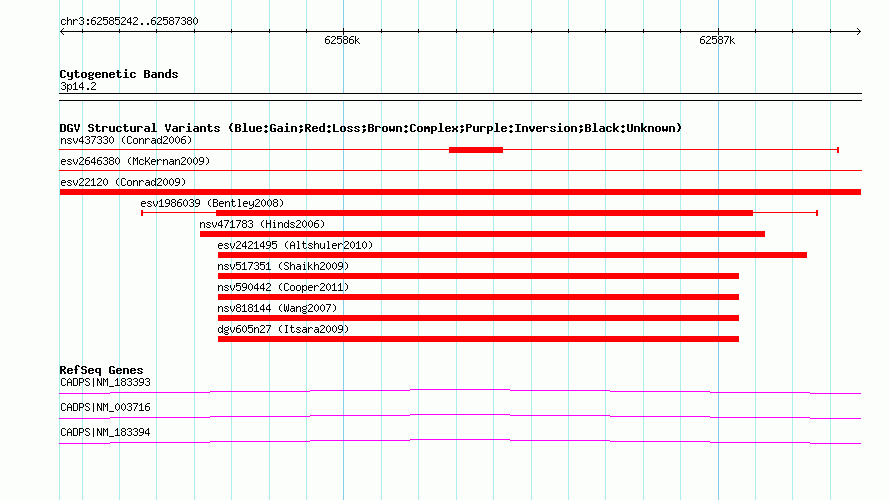
Task: Select the esv2421495 (Altshuler2010) variant label
Action: (x=295, y=245)
